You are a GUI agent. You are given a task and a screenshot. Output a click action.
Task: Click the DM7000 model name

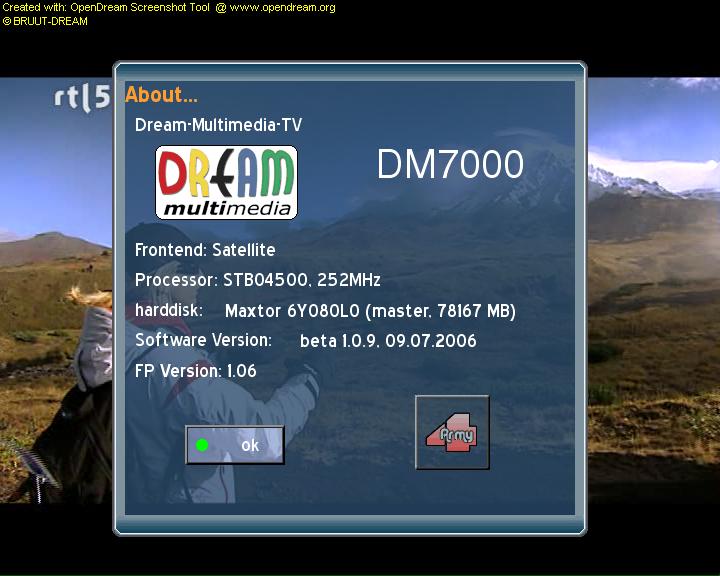450,164
